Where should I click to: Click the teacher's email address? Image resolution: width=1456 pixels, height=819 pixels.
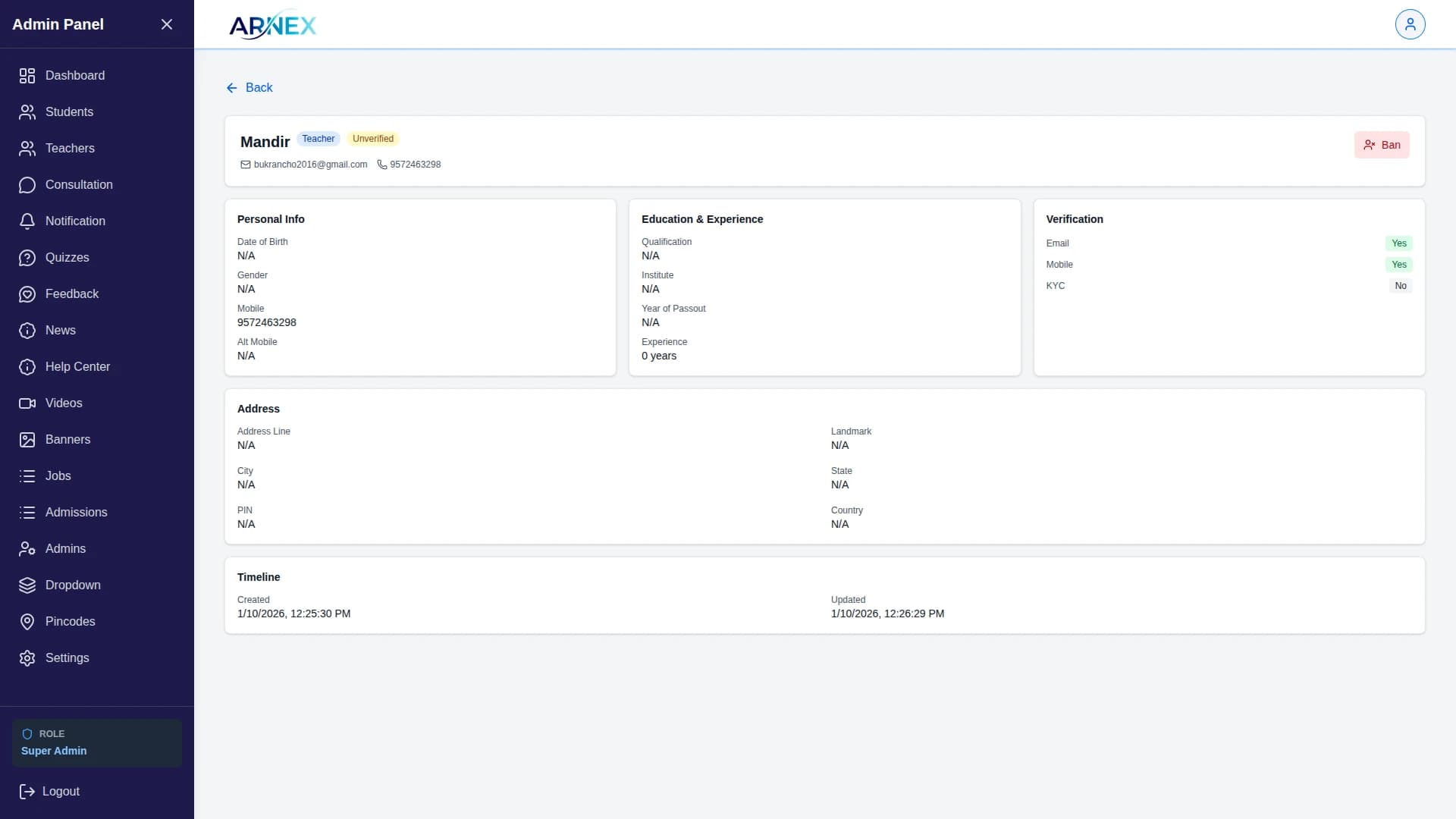(x=309, y=165)
